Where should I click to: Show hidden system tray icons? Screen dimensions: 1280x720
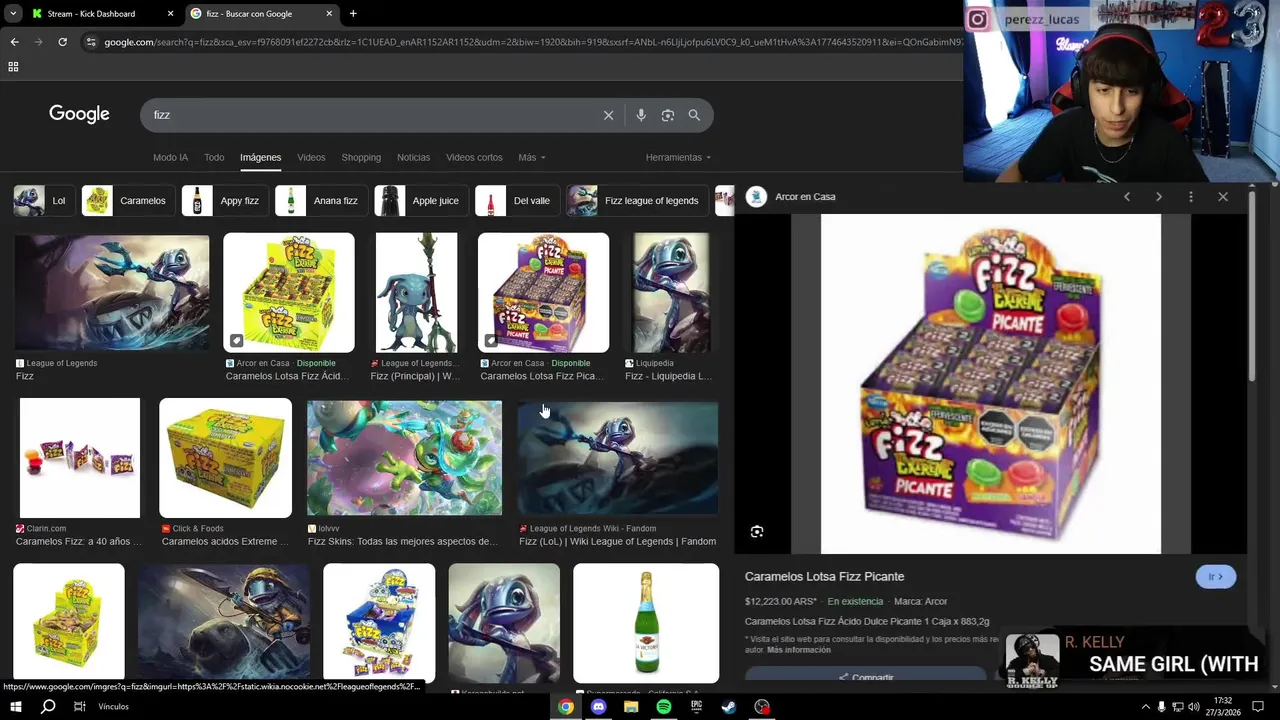pyautogui.click(x=1145, y=707)
